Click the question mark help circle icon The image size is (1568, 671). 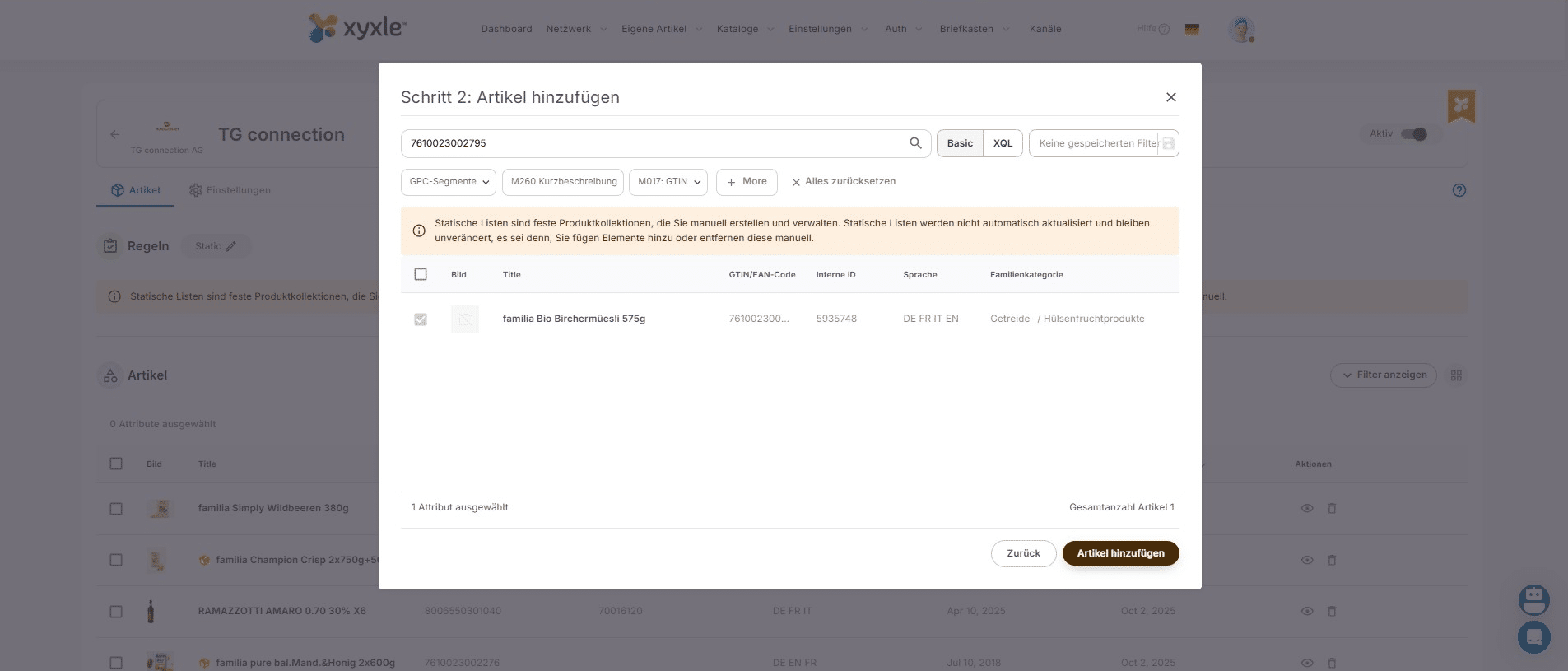[x=1459, y=190]
